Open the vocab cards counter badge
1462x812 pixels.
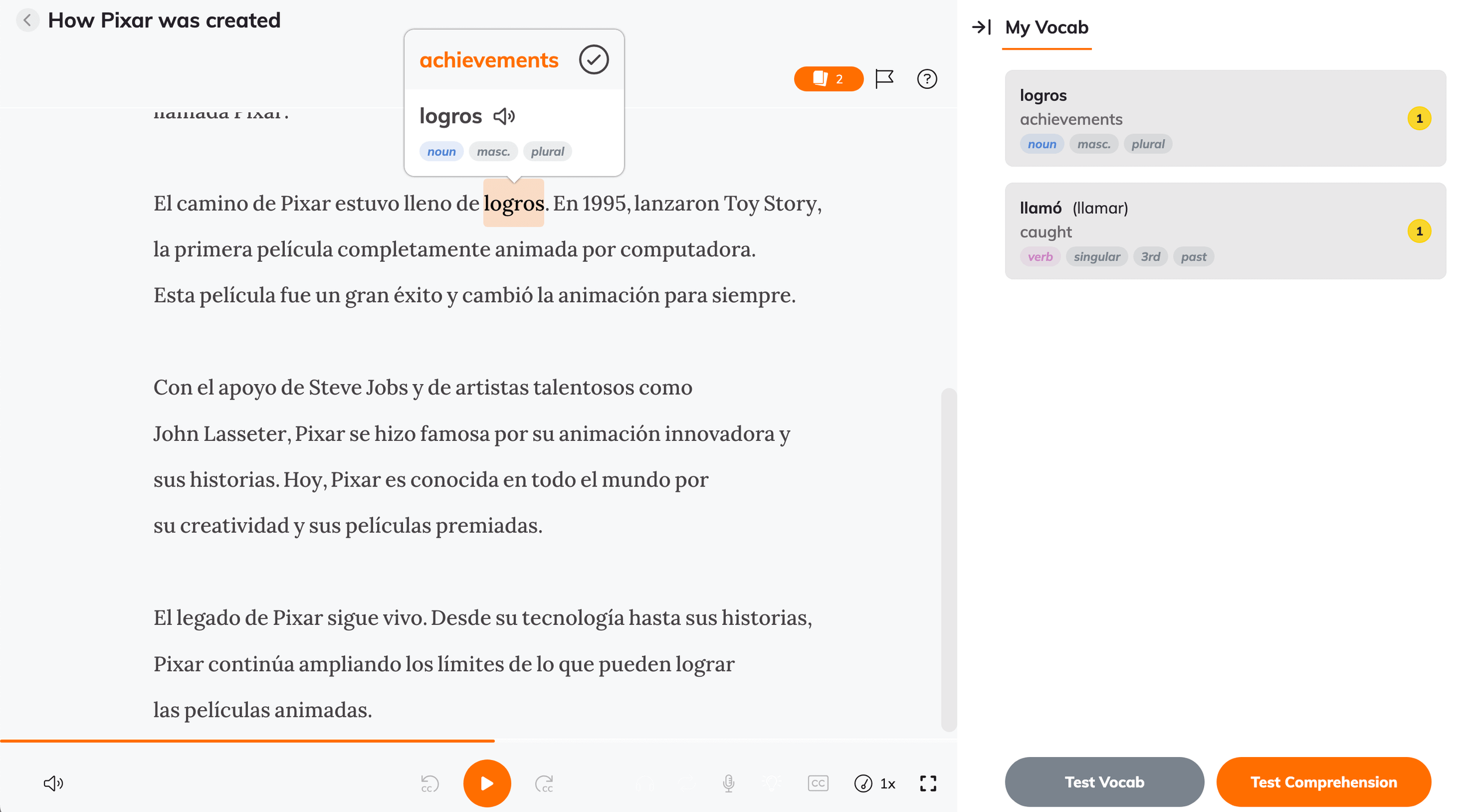[828, 79]
